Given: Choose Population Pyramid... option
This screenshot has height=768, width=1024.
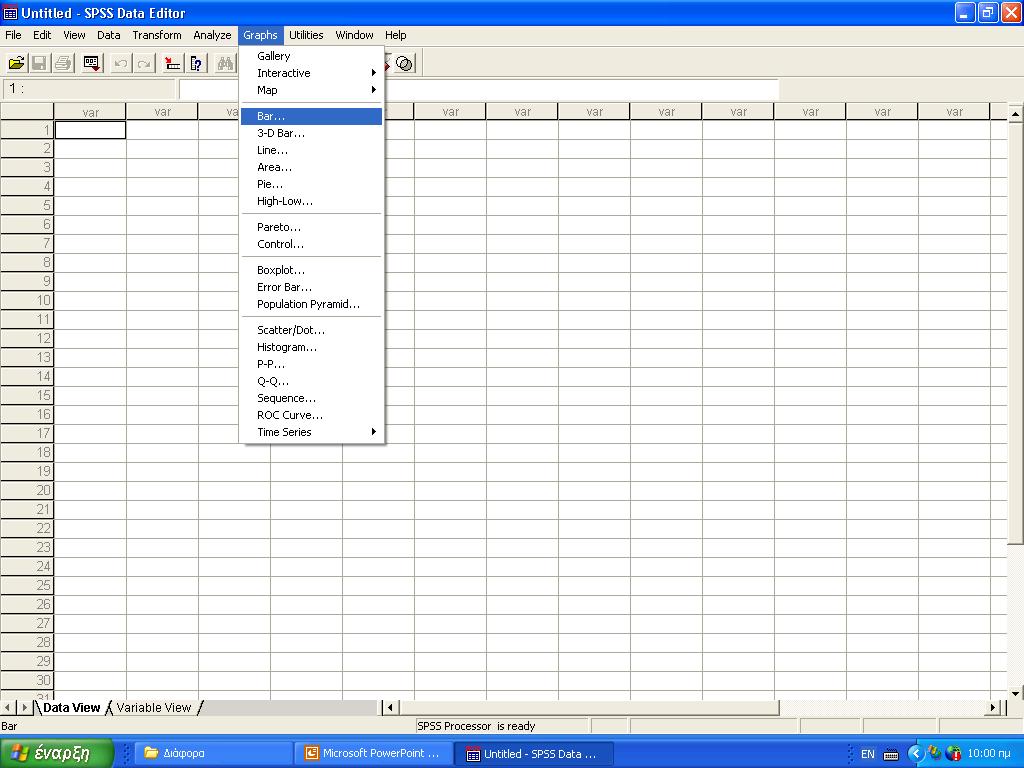Looking at the screenshot, I should pyautogui.click(x=312, y=304).
